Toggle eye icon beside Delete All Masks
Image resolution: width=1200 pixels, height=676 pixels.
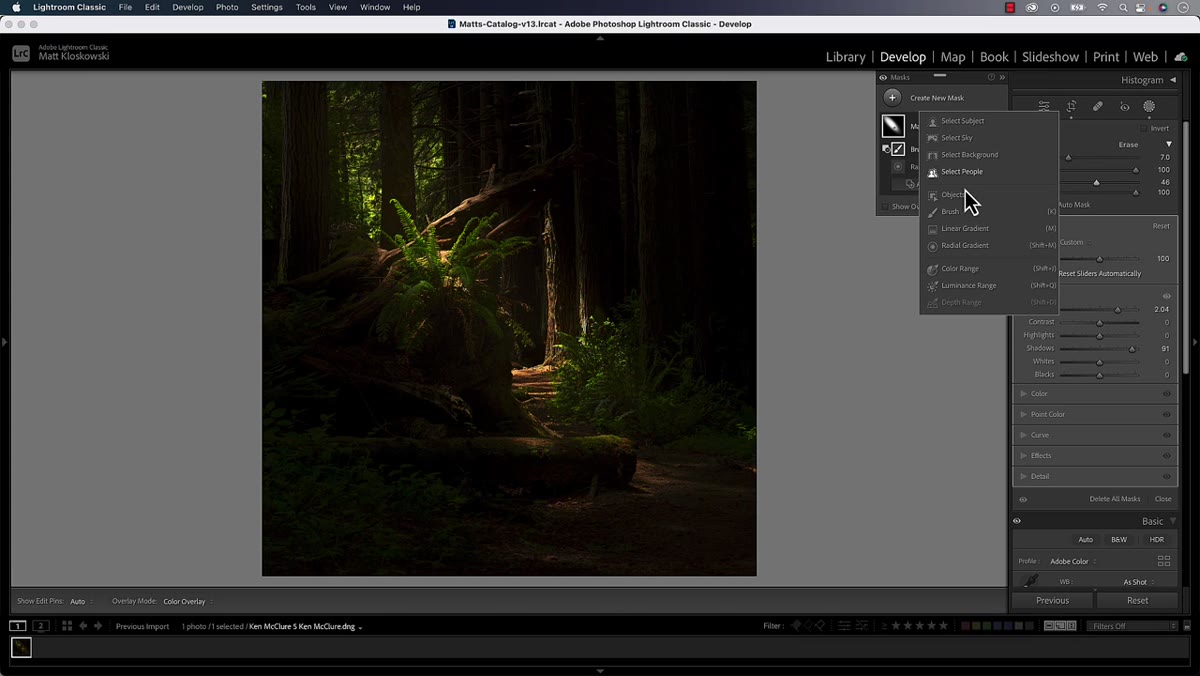(x=1022, y=499)
